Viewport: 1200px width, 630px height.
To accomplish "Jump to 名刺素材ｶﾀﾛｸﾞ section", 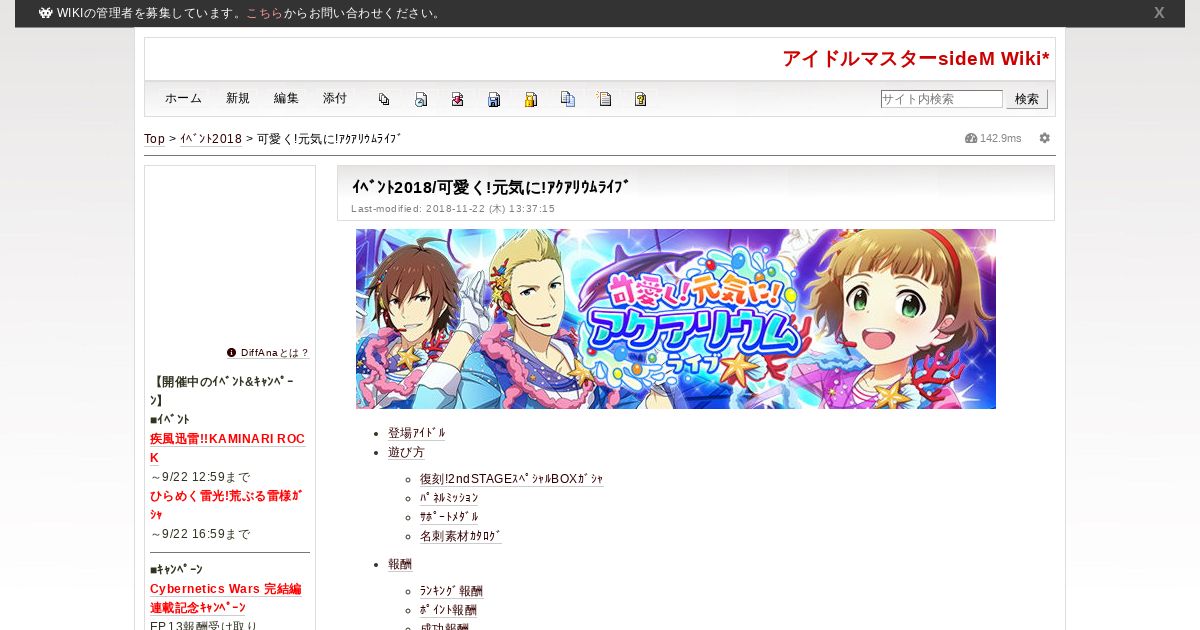I will (x=461, y=536).
